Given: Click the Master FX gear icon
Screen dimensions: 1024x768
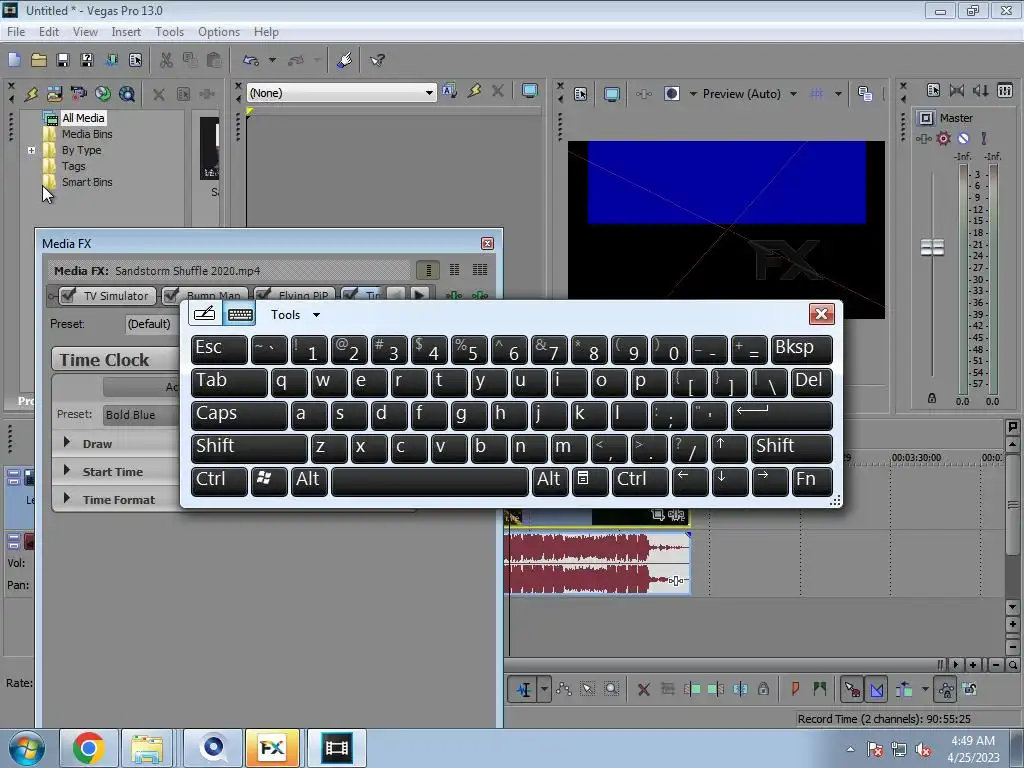Looking at the screenshot, I should point(943,138).
